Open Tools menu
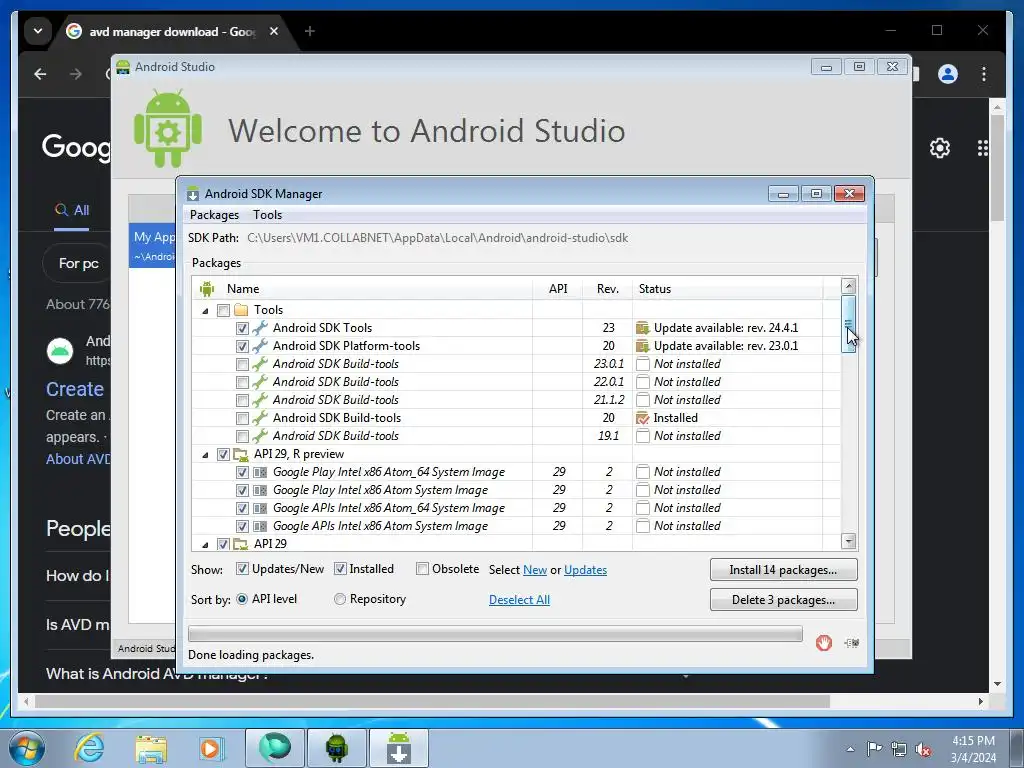1024x768 pixels. [x=268, y=215]
